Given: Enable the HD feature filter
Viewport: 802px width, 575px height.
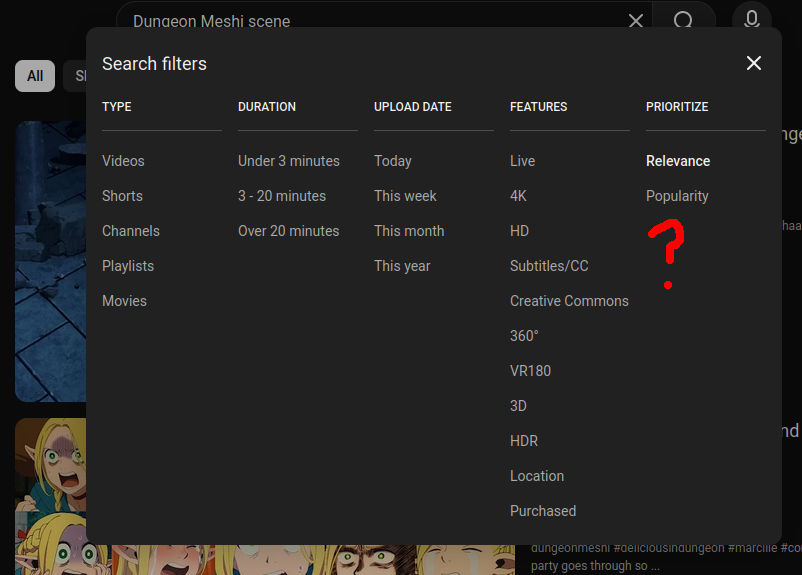Looking at the screenshot, I should (519, 231).
